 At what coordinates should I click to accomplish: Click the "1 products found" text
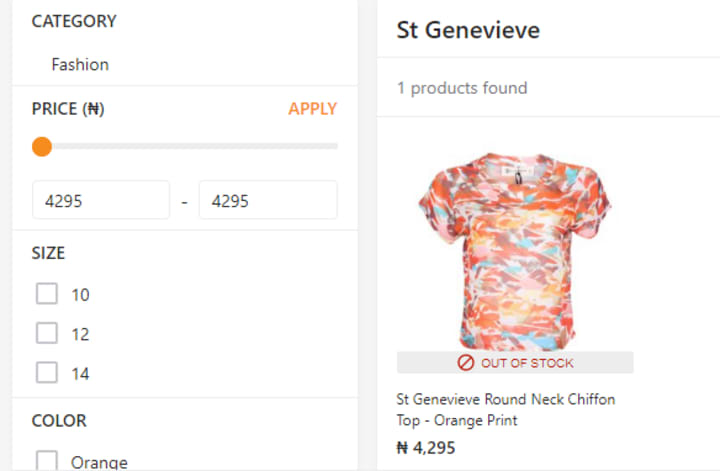tap(462, 88)
